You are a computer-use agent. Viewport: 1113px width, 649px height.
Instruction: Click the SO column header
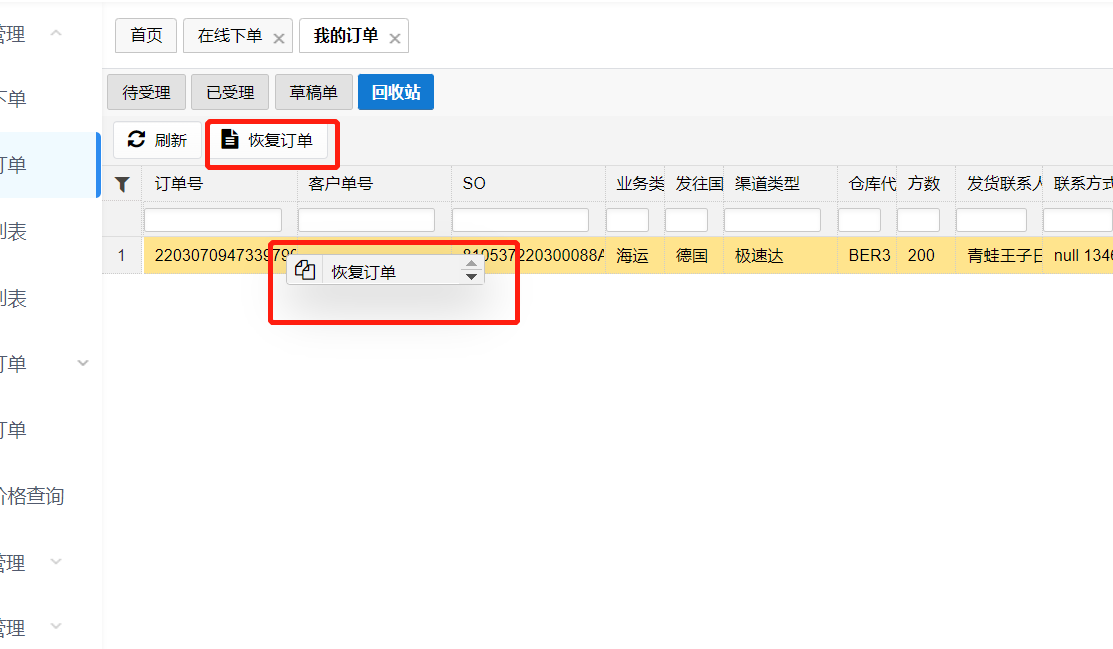pos(527,184)
